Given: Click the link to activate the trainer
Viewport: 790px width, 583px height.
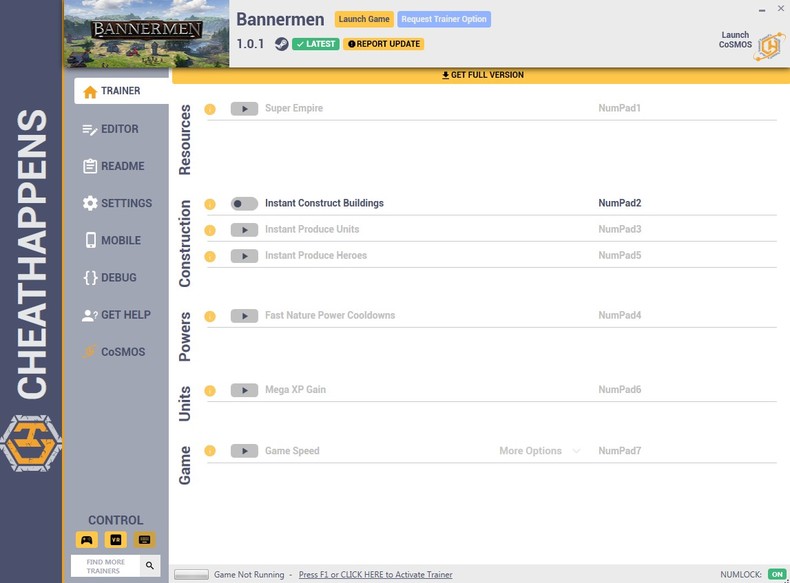Looking at the screenshot, I should click(x=375, y=575).
